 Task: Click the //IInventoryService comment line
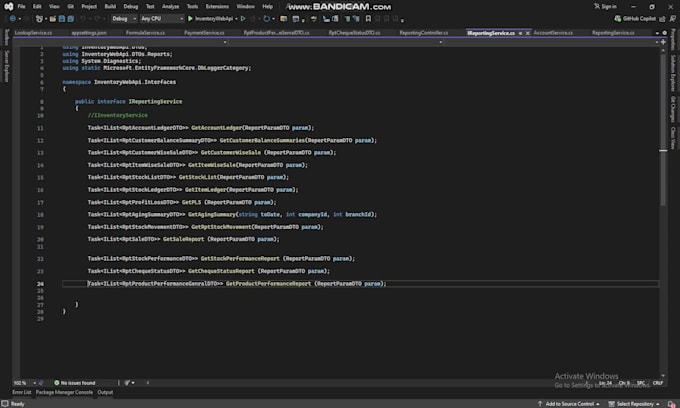coord(118,115)
